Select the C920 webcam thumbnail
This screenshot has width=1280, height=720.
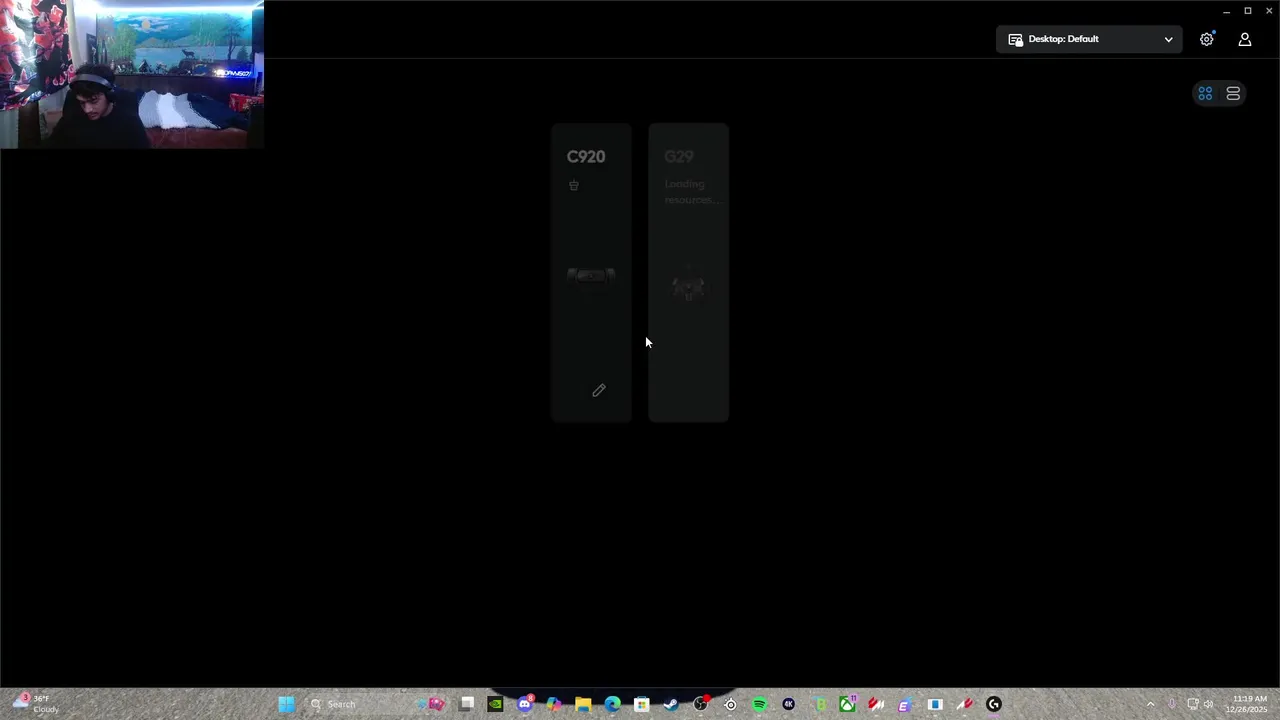click(x=591, y=276)
